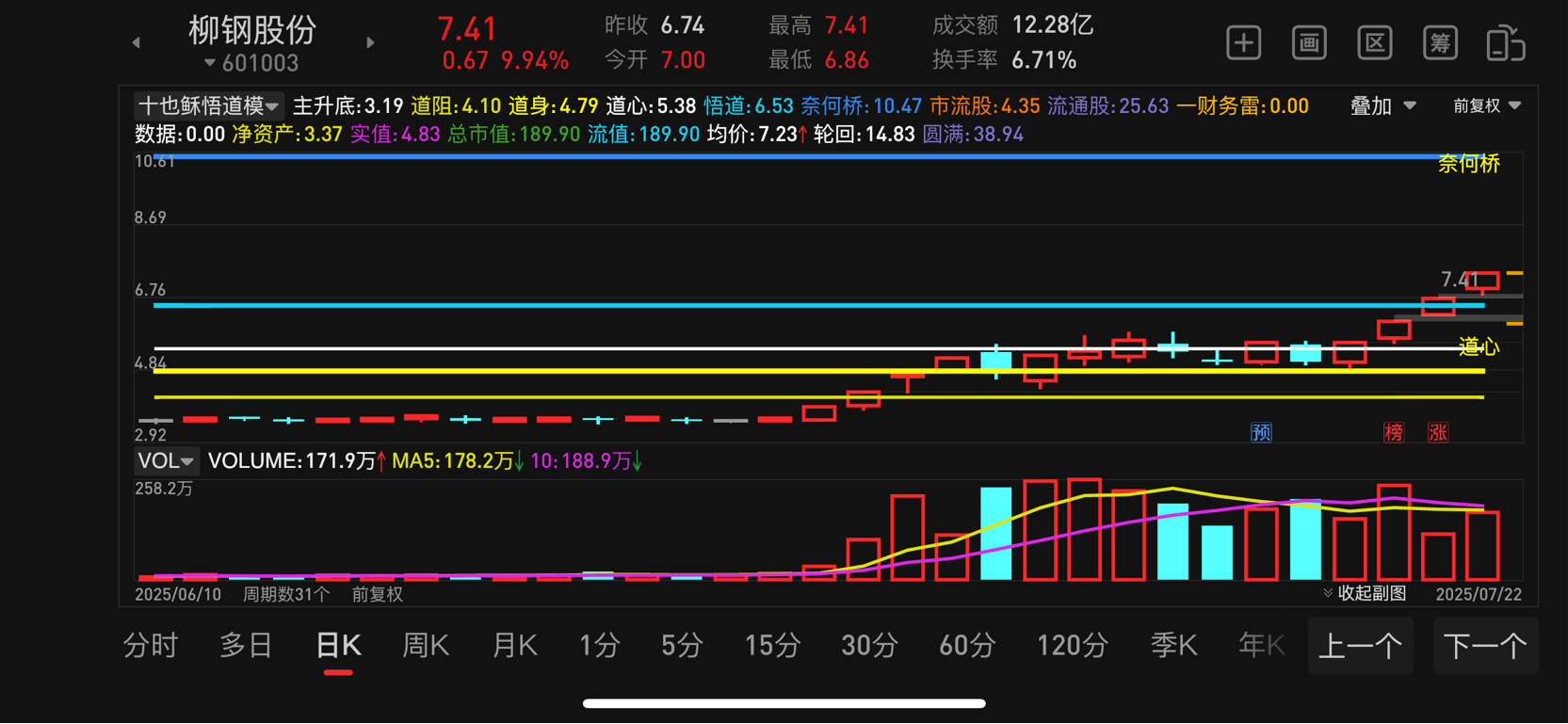Collapse the sub-chart with 收起副图
Viewport: 1568px width, 724px height.
(1365, 593)
